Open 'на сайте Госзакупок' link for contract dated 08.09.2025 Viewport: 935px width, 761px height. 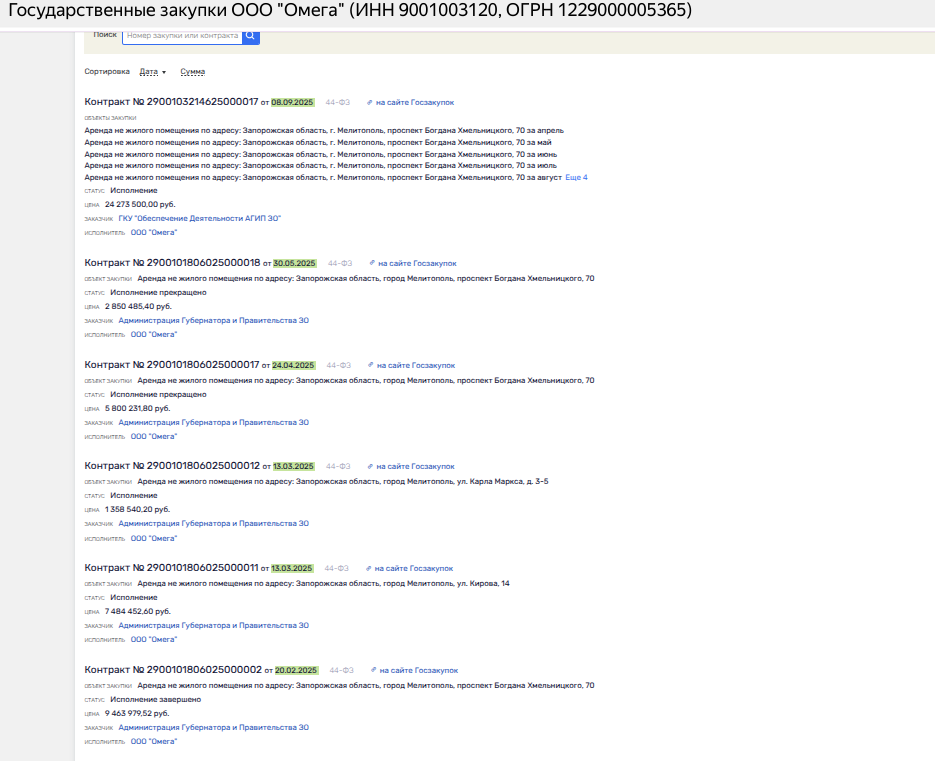(415, 102)
